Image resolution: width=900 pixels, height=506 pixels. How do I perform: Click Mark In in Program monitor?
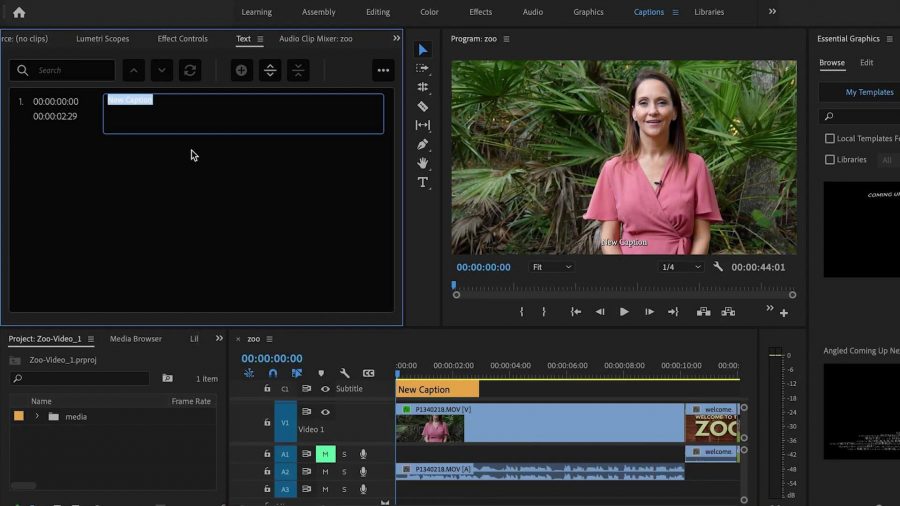(521, 312)
